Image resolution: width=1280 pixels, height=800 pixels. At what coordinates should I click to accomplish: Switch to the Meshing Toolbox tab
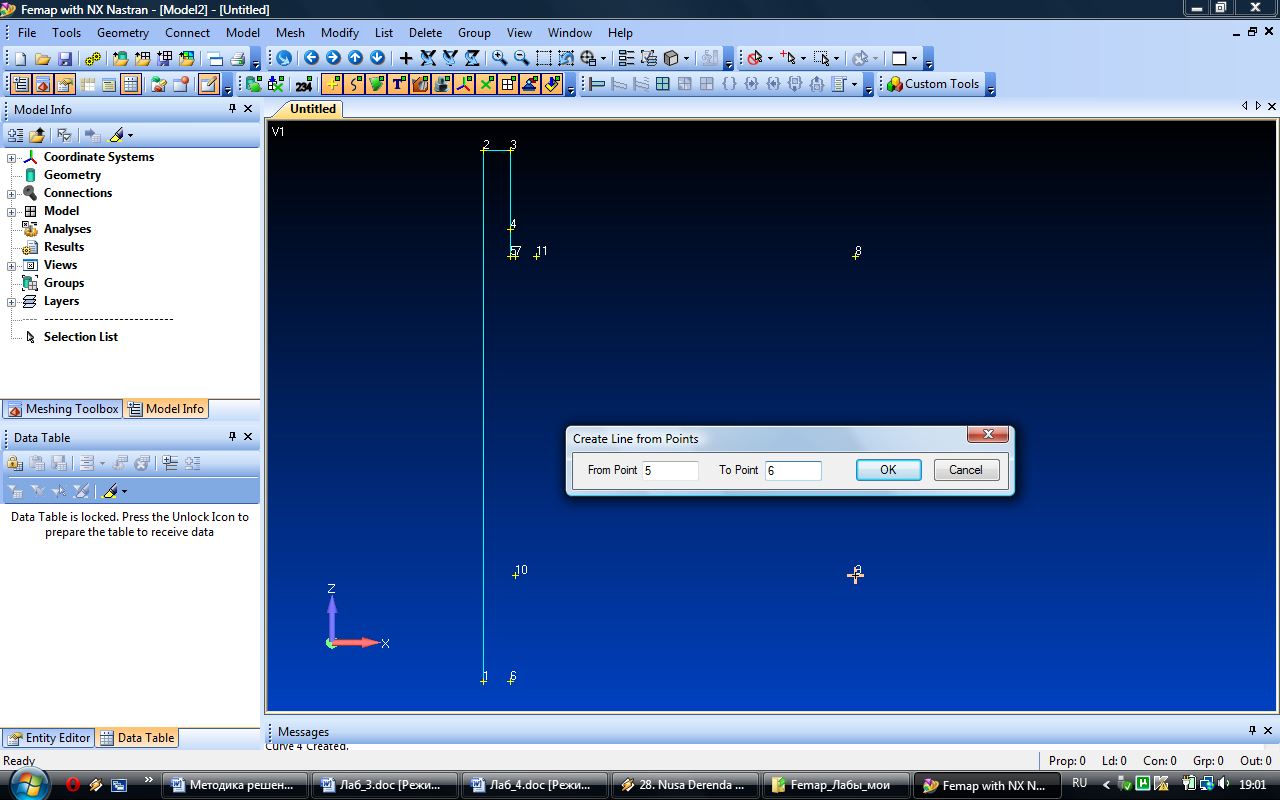coord(63,409)
